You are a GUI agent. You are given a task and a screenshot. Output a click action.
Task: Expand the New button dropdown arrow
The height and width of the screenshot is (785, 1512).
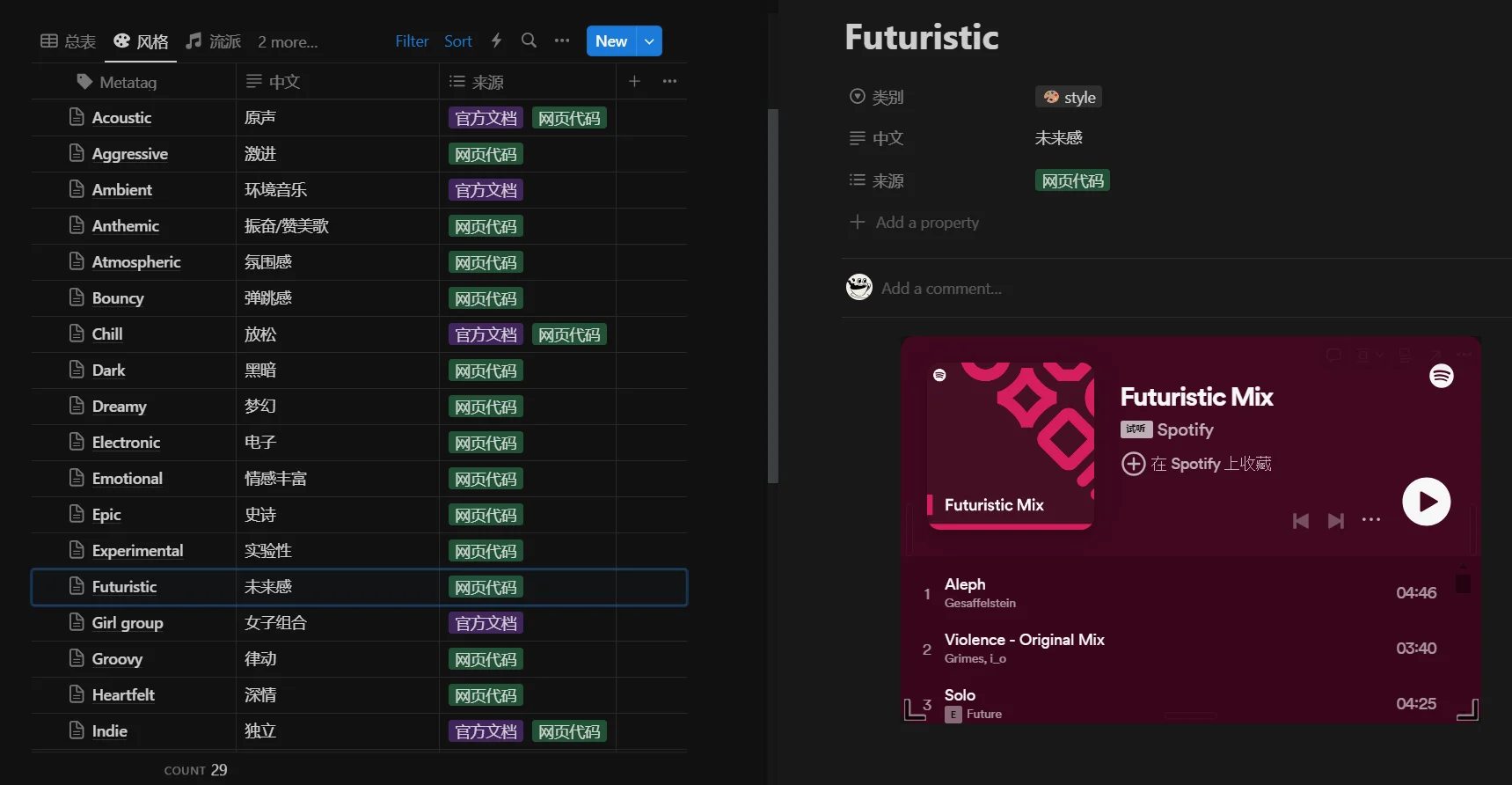click(649, 41)
